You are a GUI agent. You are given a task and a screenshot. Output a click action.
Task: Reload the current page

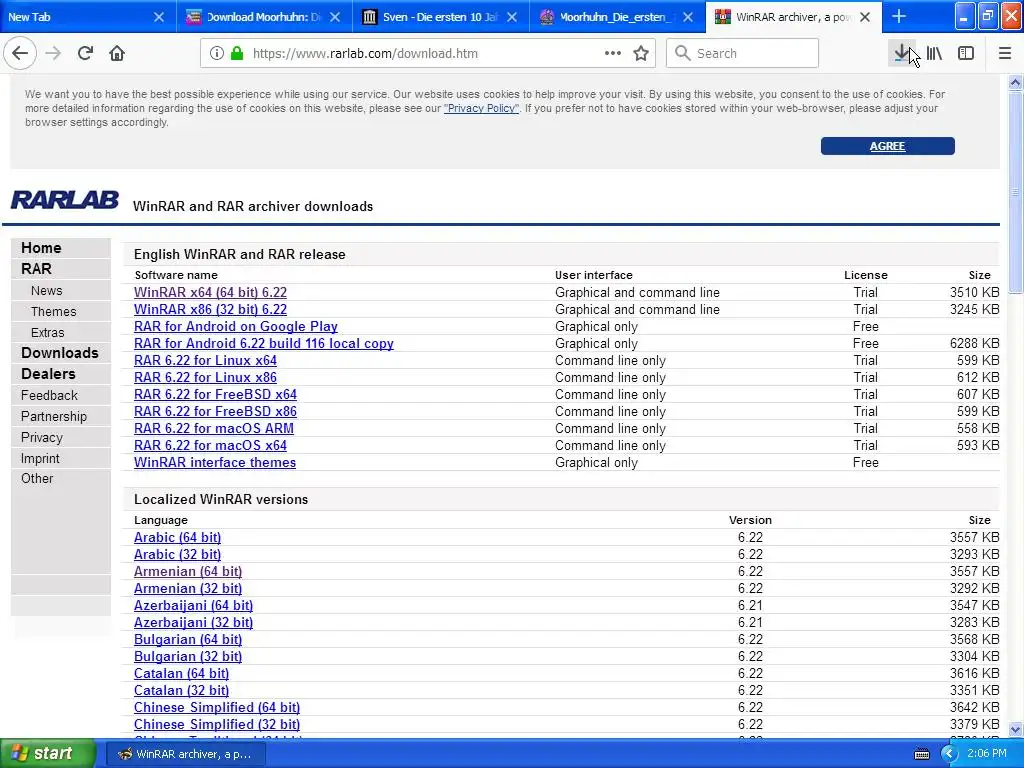(85, 54)
